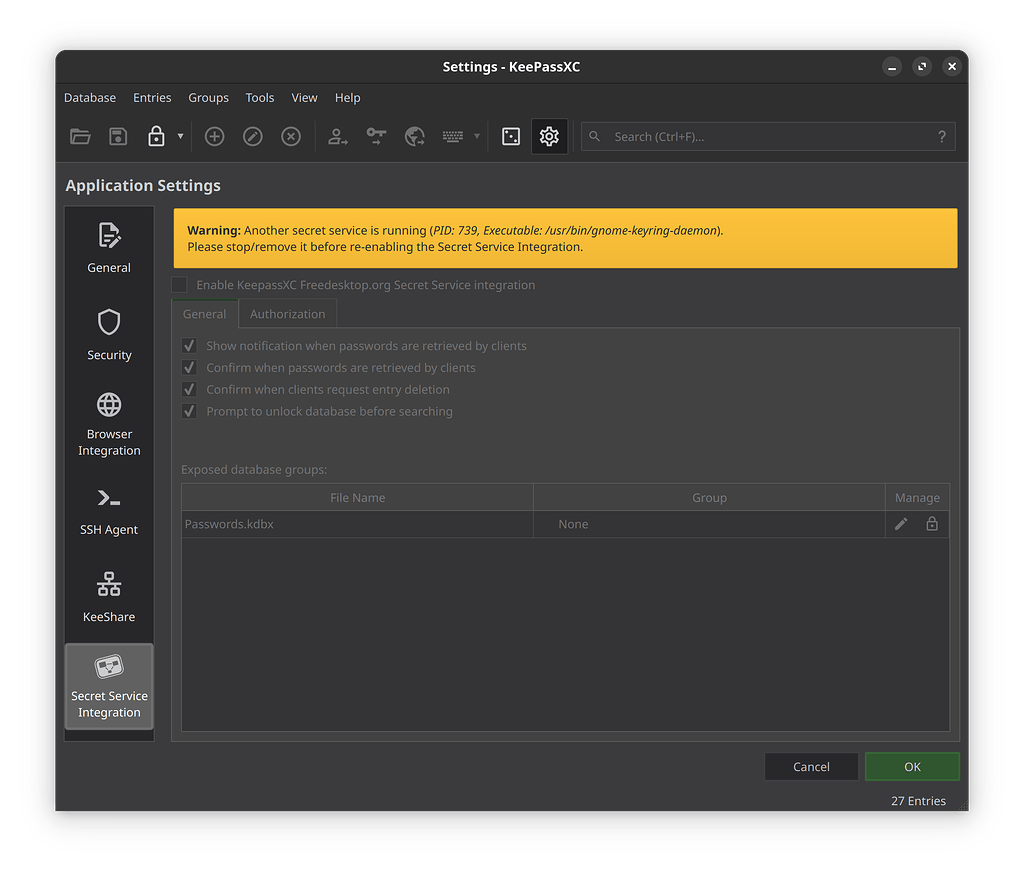
Task: Open the auto-type dropdown arrow
Action: click(475, 136)
